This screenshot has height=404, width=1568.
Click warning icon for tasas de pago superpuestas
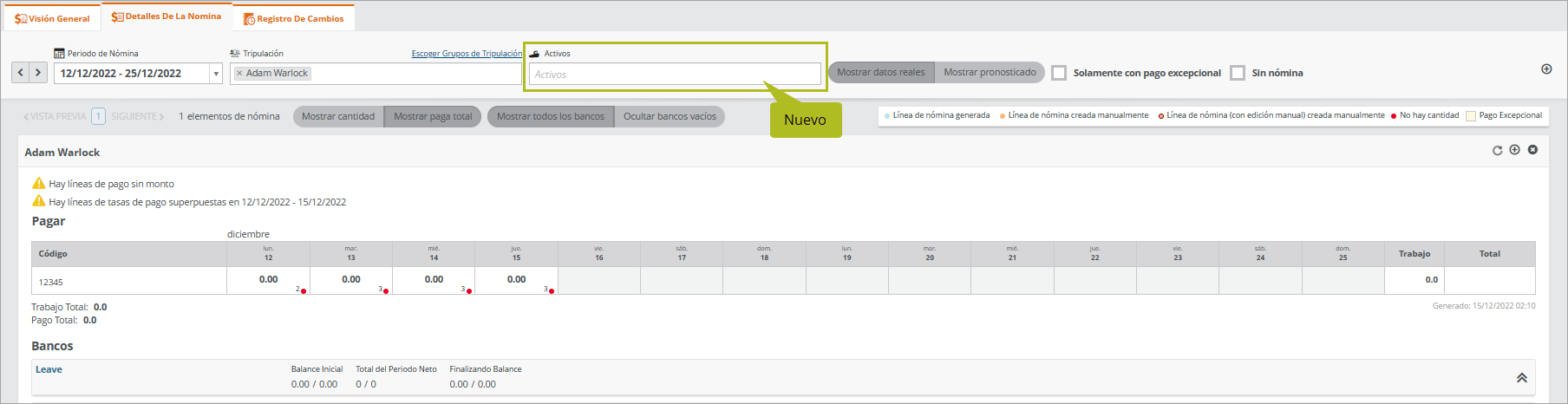point(38,201)
